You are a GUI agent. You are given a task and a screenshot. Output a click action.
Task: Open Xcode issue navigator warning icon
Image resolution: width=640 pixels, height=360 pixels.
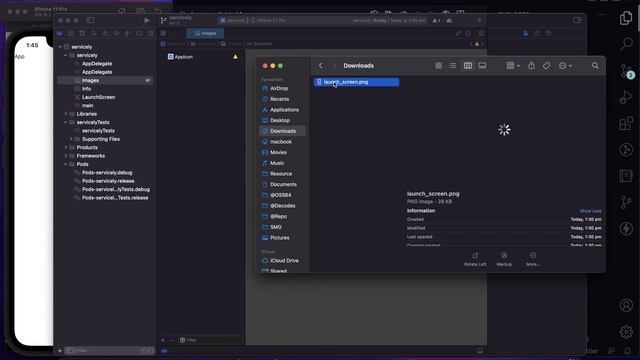105,33
